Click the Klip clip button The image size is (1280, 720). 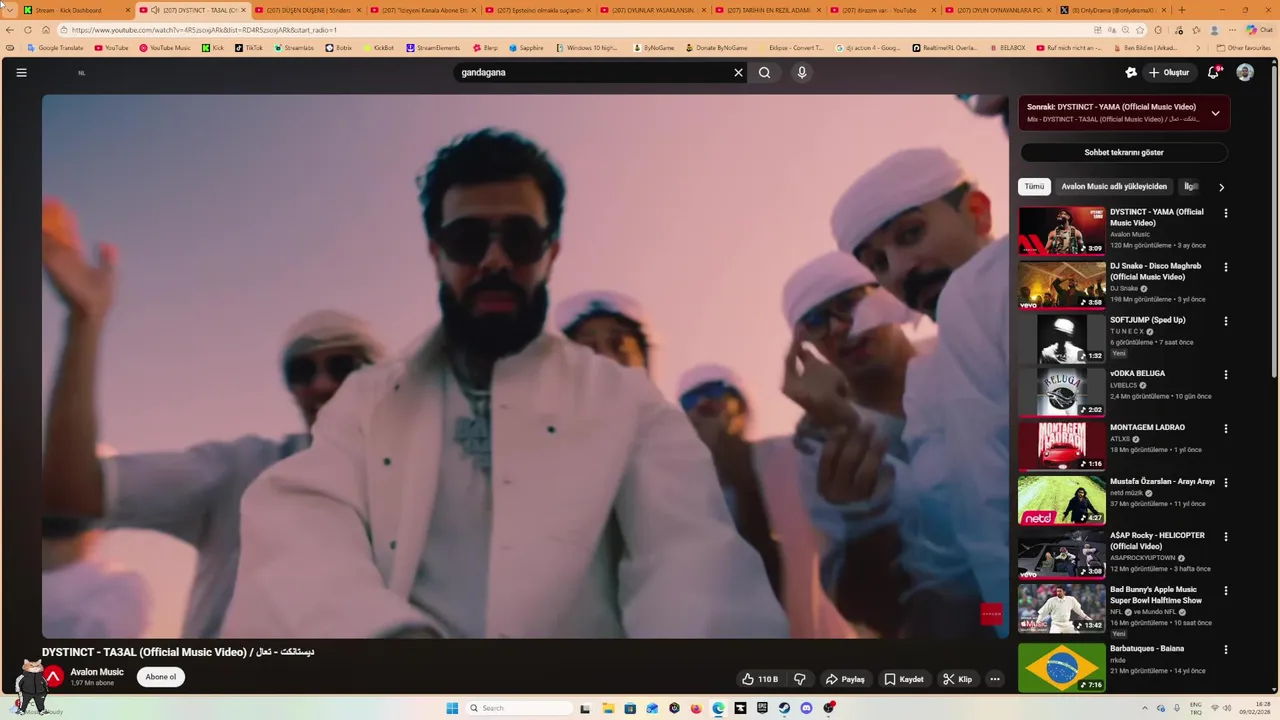point(957,679)
